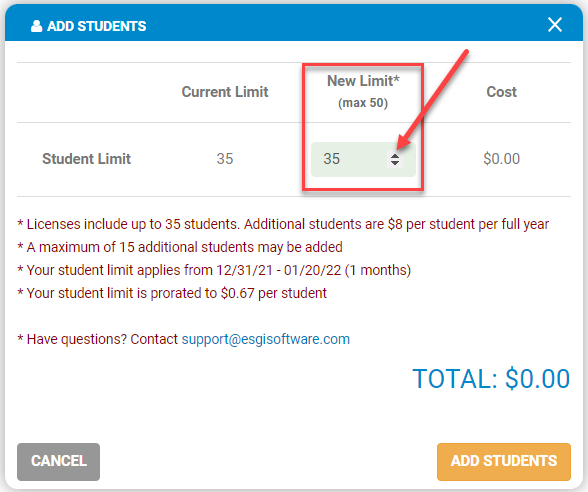Increase new limit with up arrow
This screenshot has height=492, width=588.
click(x=394, y=154)
